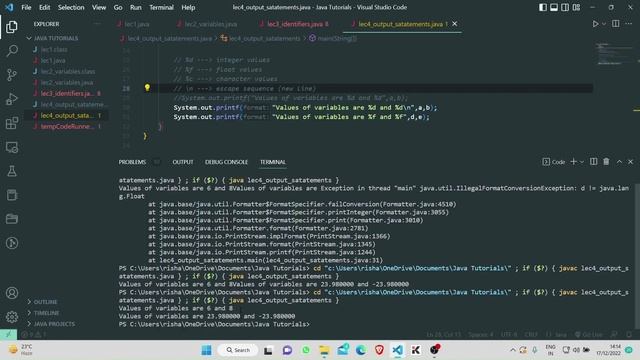The image size is (640, 360).
Task: Switch to the DEBUG CONSOLE tab
Action: 226,162
